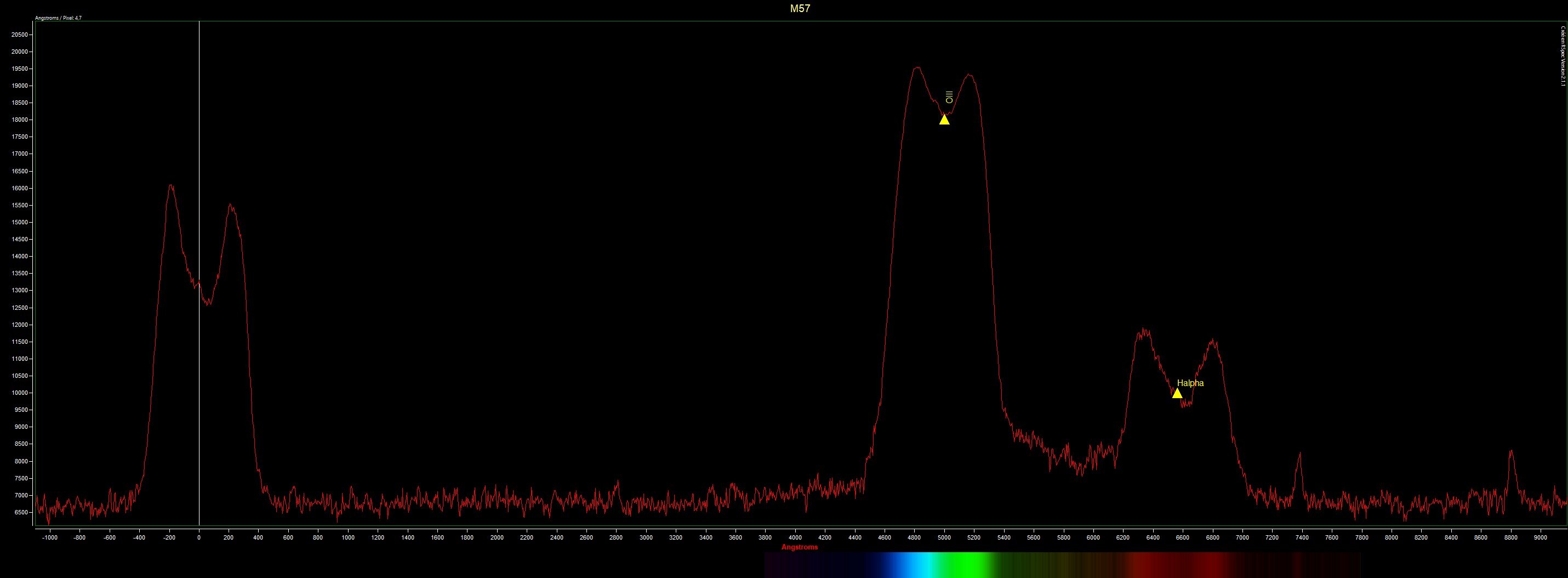
Task: Click the 14500 intensity axis label
Action: pos(20,239)
